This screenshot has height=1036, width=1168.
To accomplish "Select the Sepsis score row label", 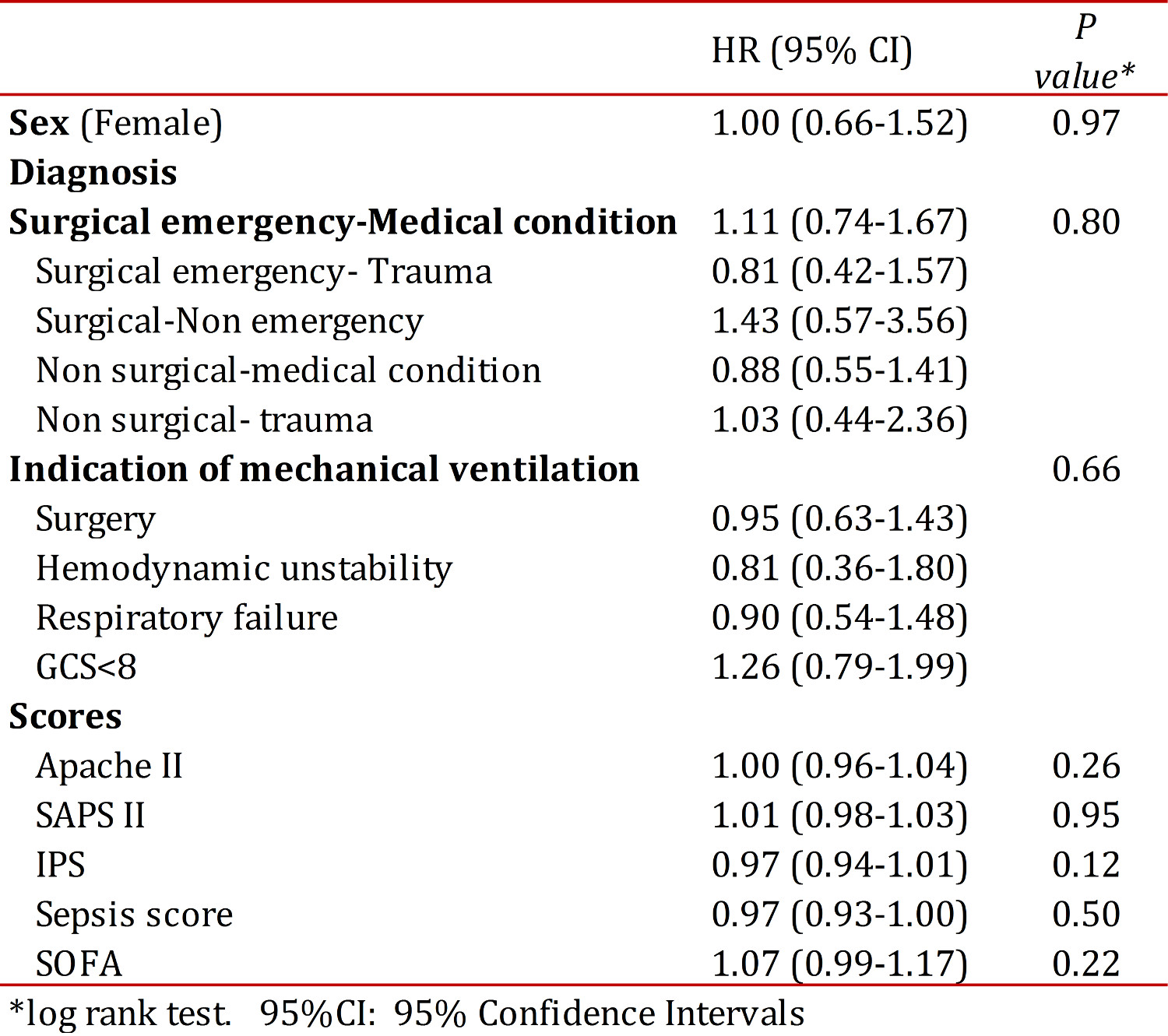I will tap(134, 915).
